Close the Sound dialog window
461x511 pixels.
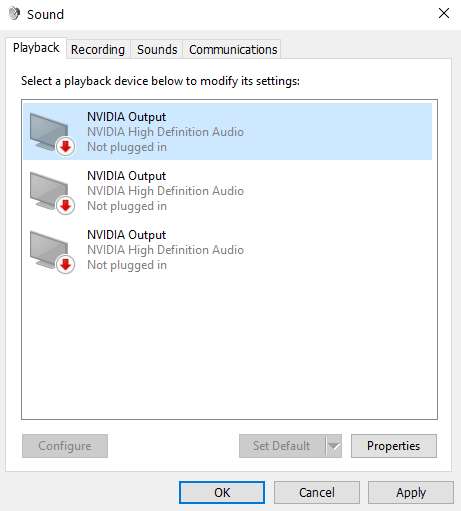coord(444,14)
